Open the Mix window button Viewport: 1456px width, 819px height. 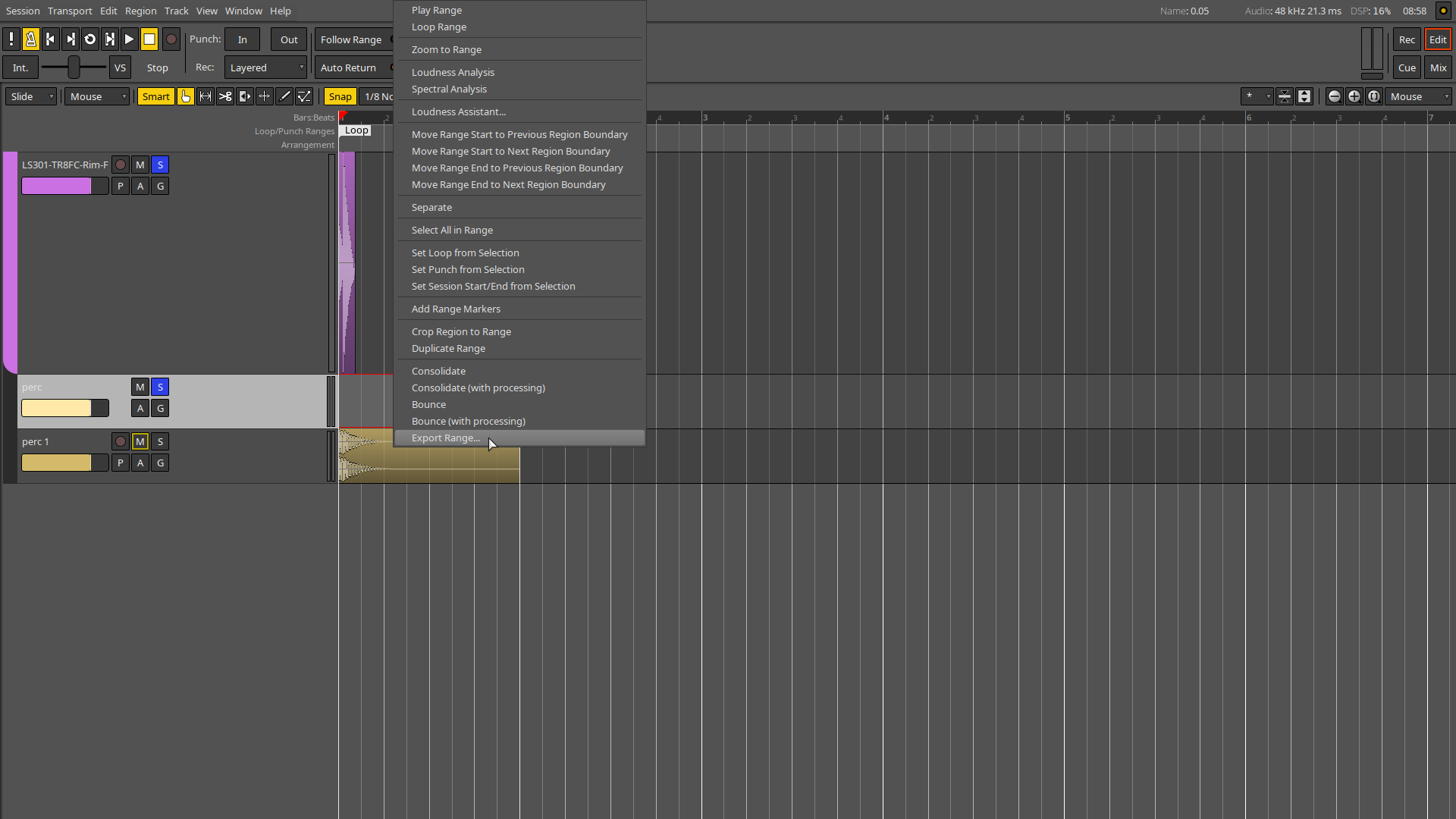1438,67
